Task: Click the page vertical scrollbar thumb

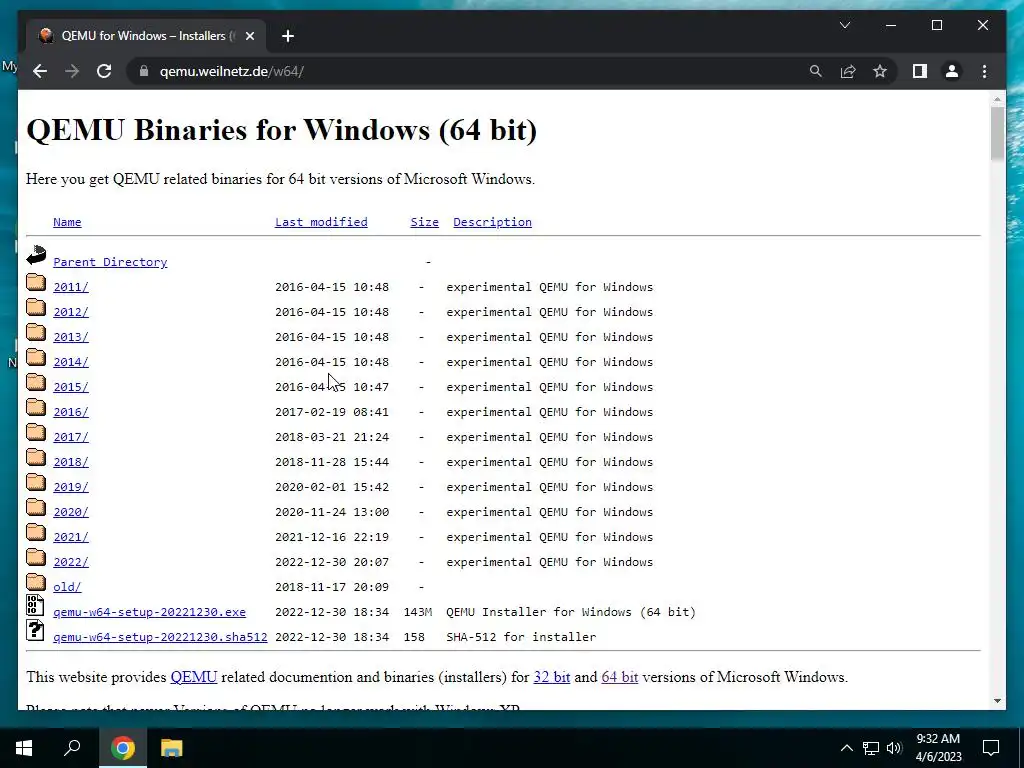Action: [997, 133]
